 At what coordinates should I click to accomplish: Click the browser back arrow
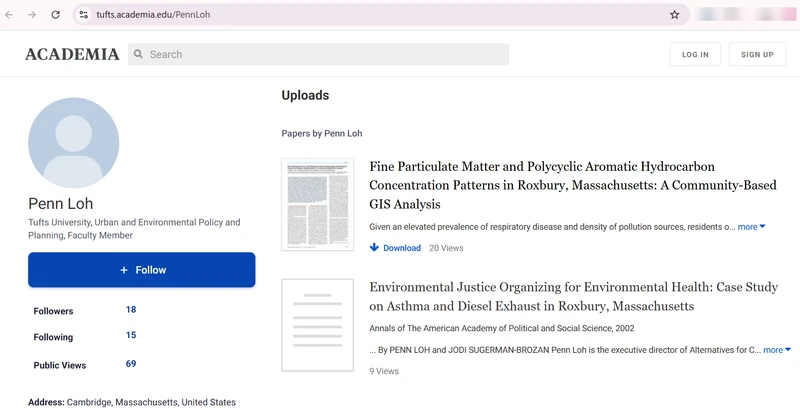point(9,15)
